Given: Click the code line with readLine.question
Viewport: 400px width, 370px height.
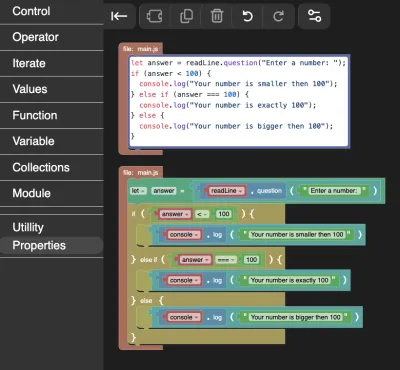Looking at the screenshot, I should coord(238,63).
